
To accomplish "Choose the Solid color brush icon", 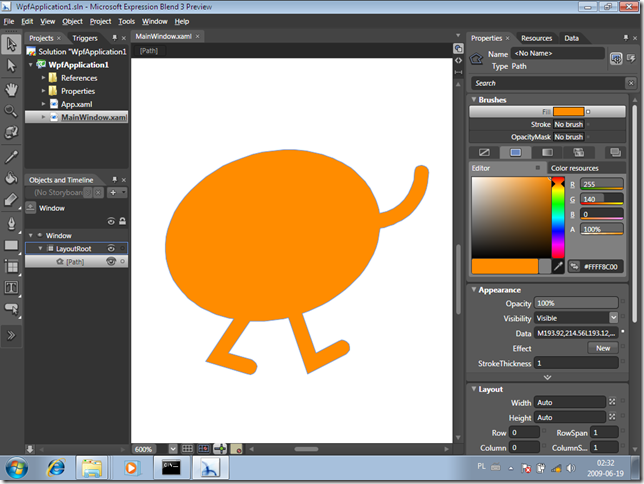I will pos(516,152).
